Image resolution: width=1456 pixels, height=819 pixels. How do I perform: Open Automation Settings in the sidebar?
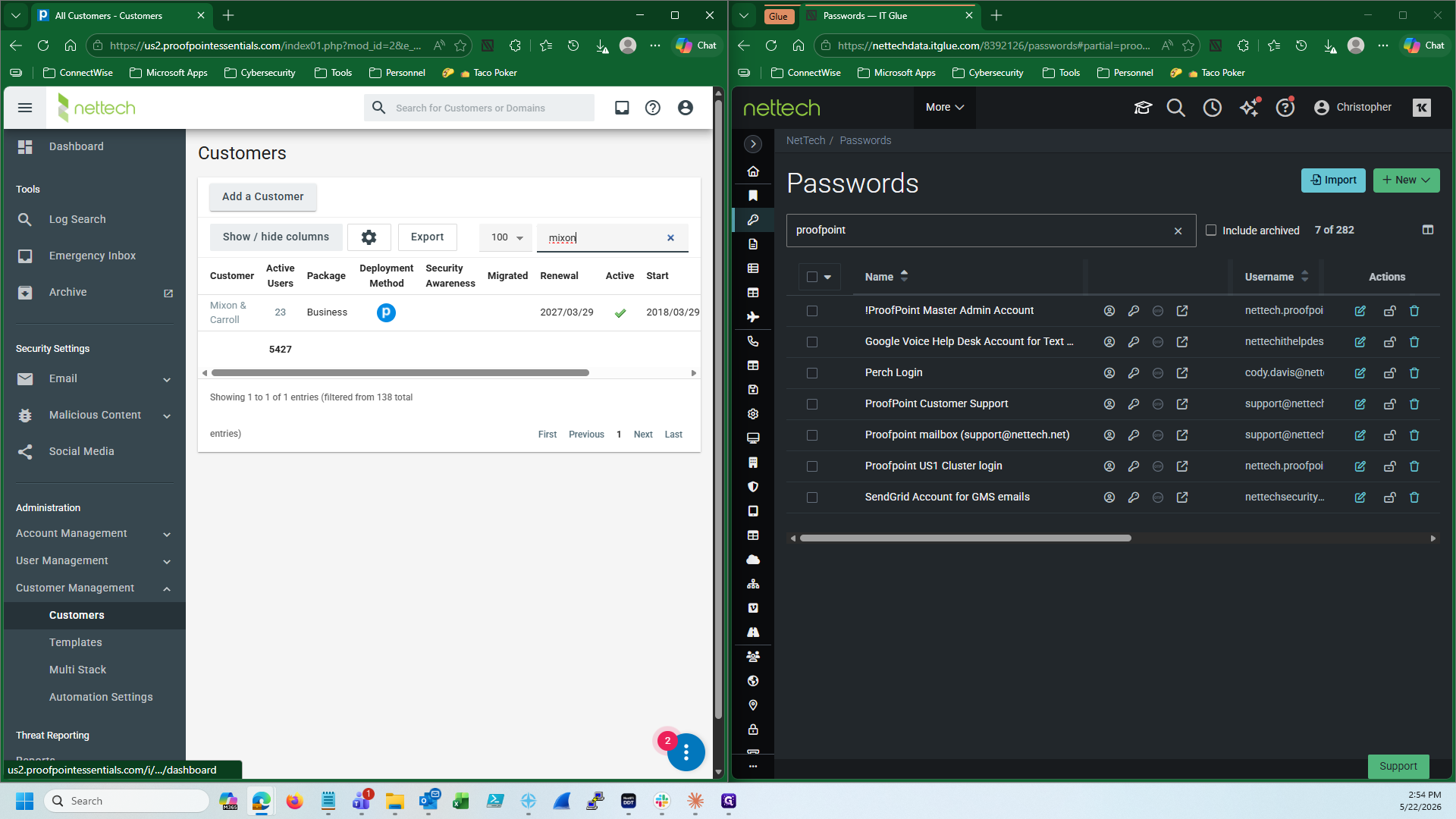tap(101, 698)
